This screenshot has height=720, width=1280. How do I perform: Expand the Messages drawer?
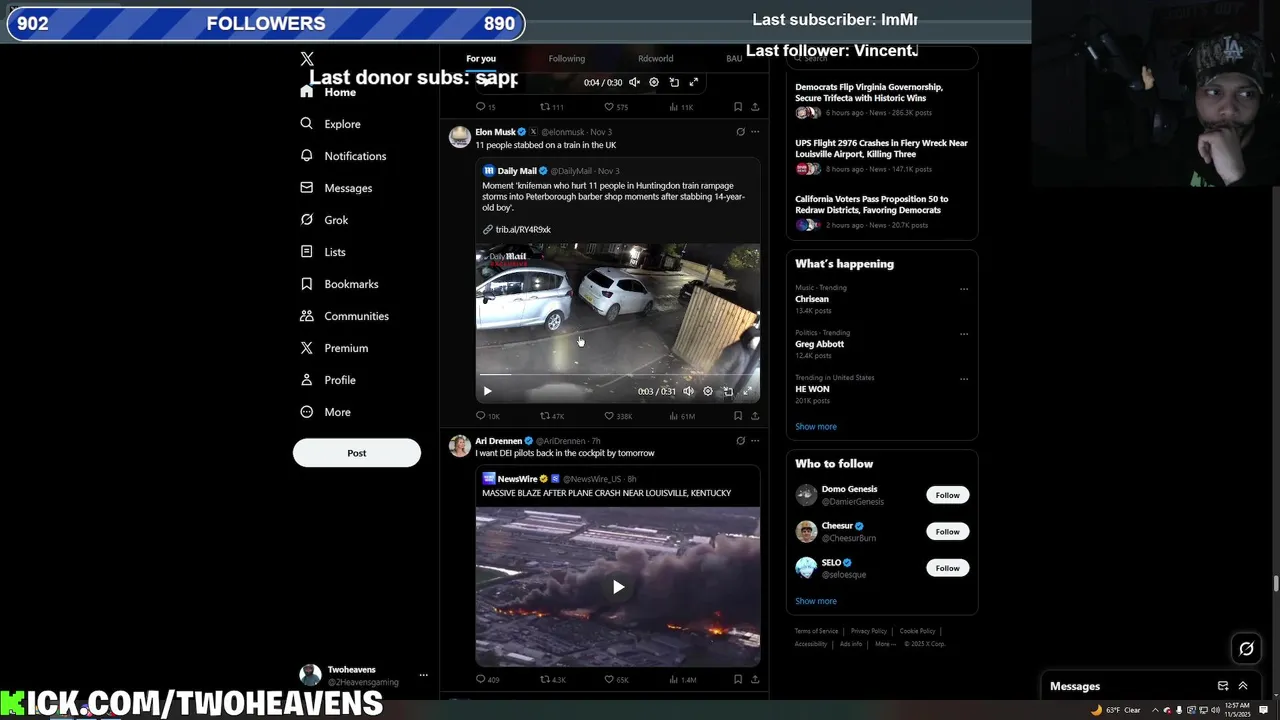coord(1243,686)
